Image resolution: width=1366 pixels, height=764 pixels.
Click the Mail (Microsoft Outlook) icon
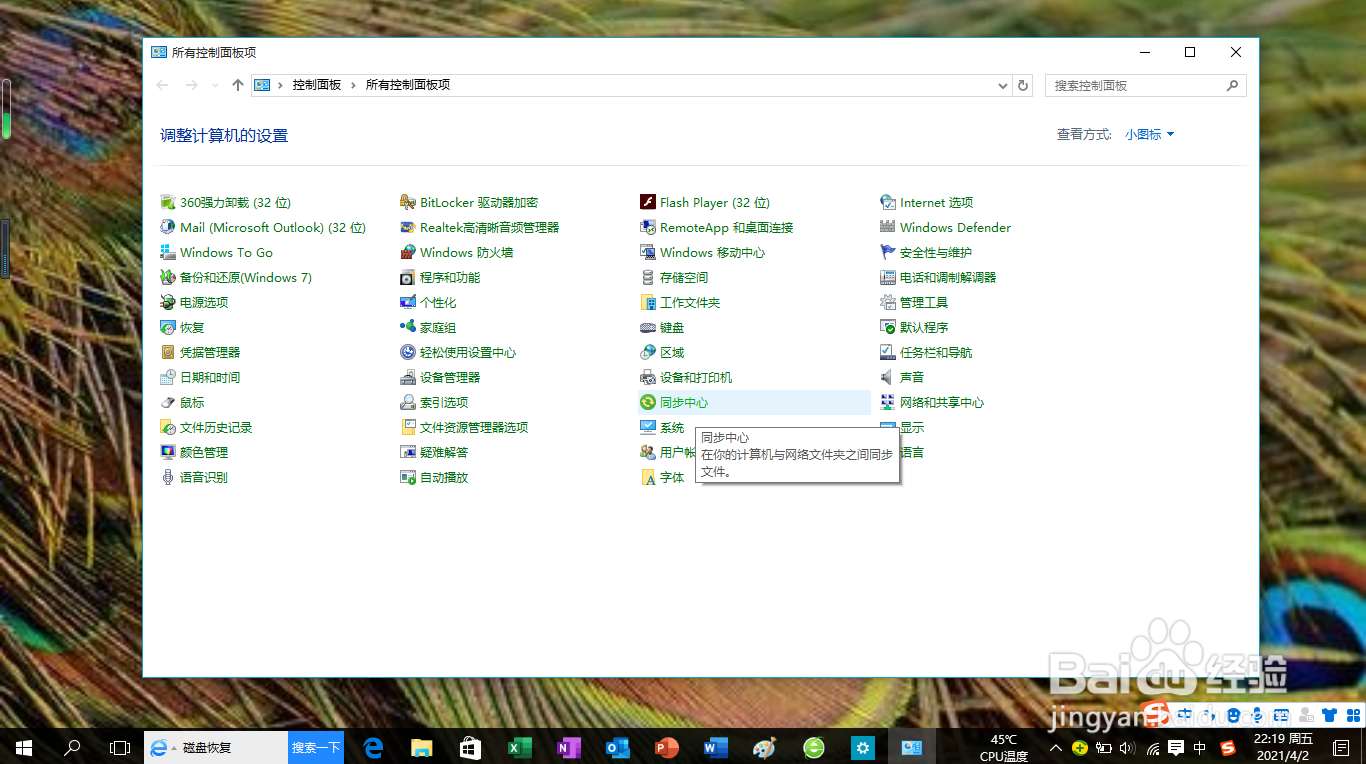click(168, 227)
